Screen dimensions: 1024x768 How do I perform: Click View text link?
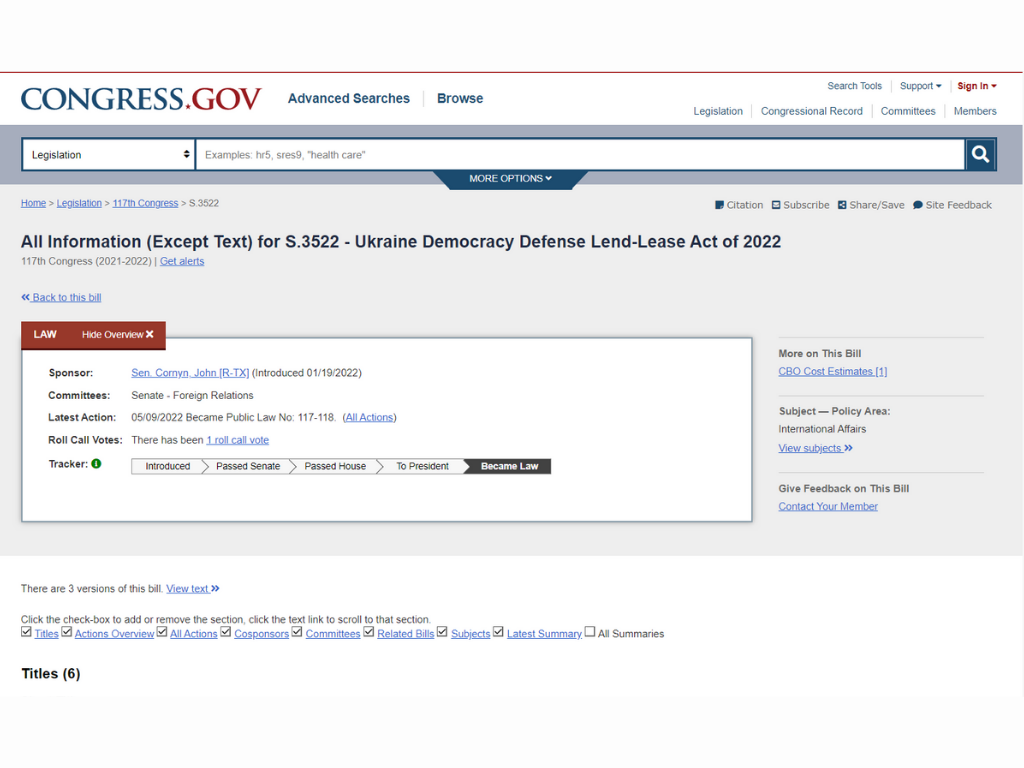tap(193, 588)
